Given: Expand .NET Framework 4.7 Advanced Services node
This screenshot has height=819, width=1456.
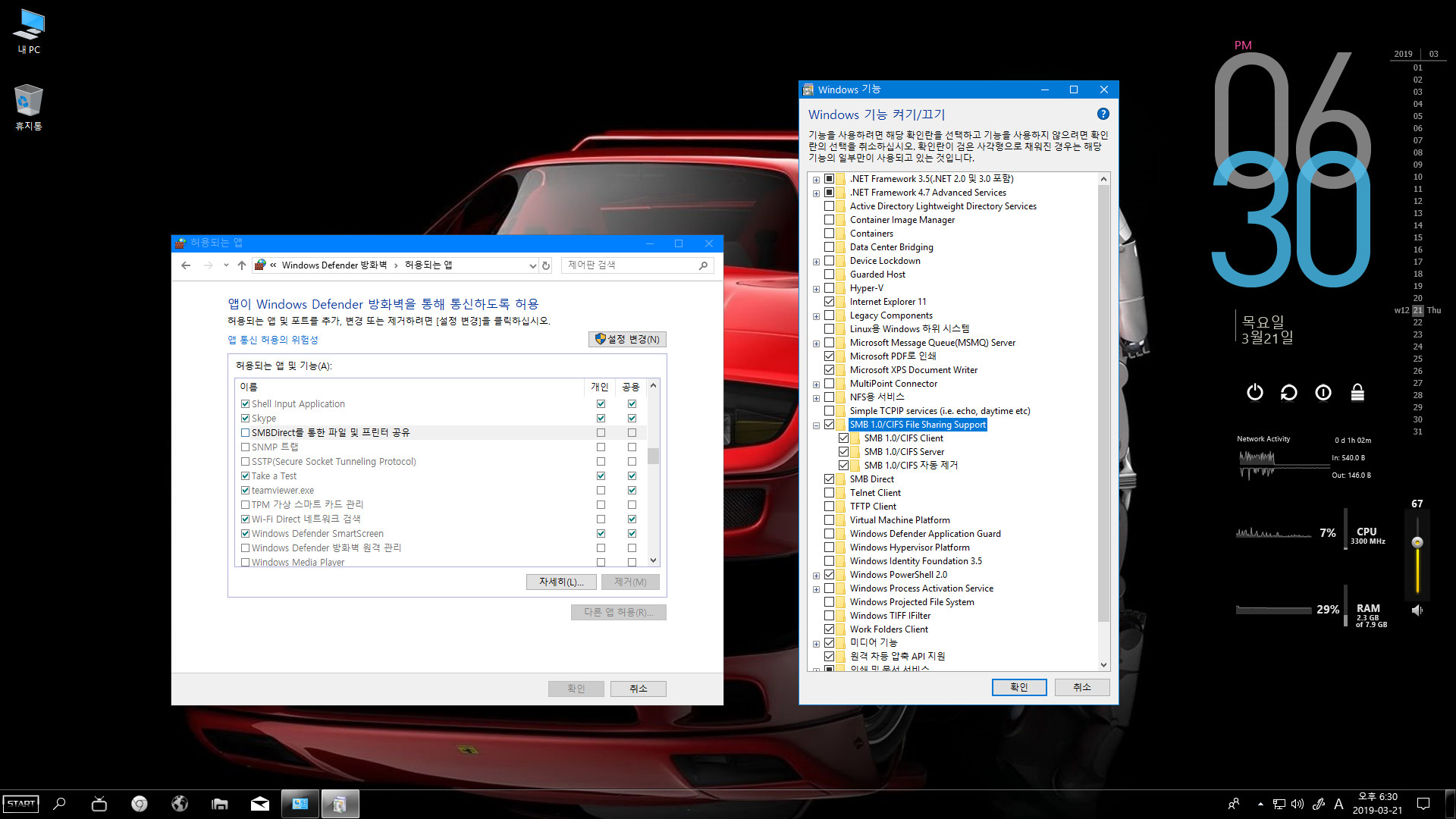Looking at the screenshot, I should click(x=816, y=193).
